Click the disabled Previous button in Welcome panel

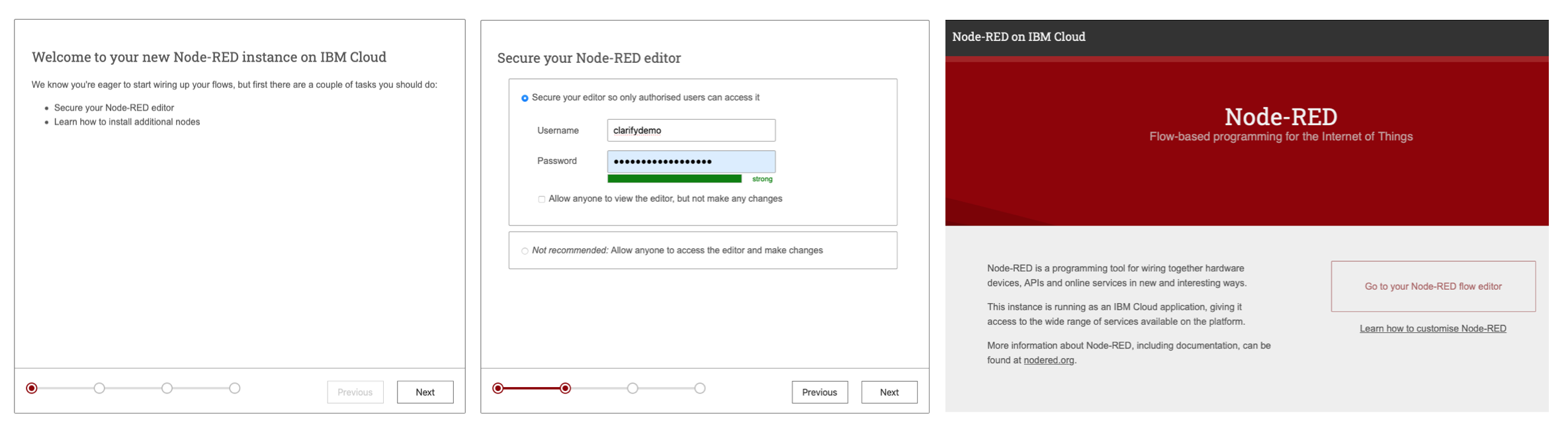click(355, 392)
